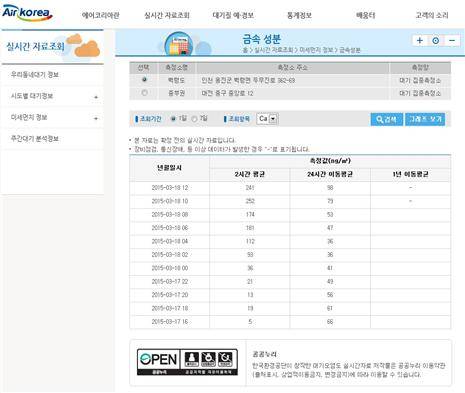Click the 측정소 주소 column header
The height and width of the screenshot is (393, 465).
pos(293,68)
